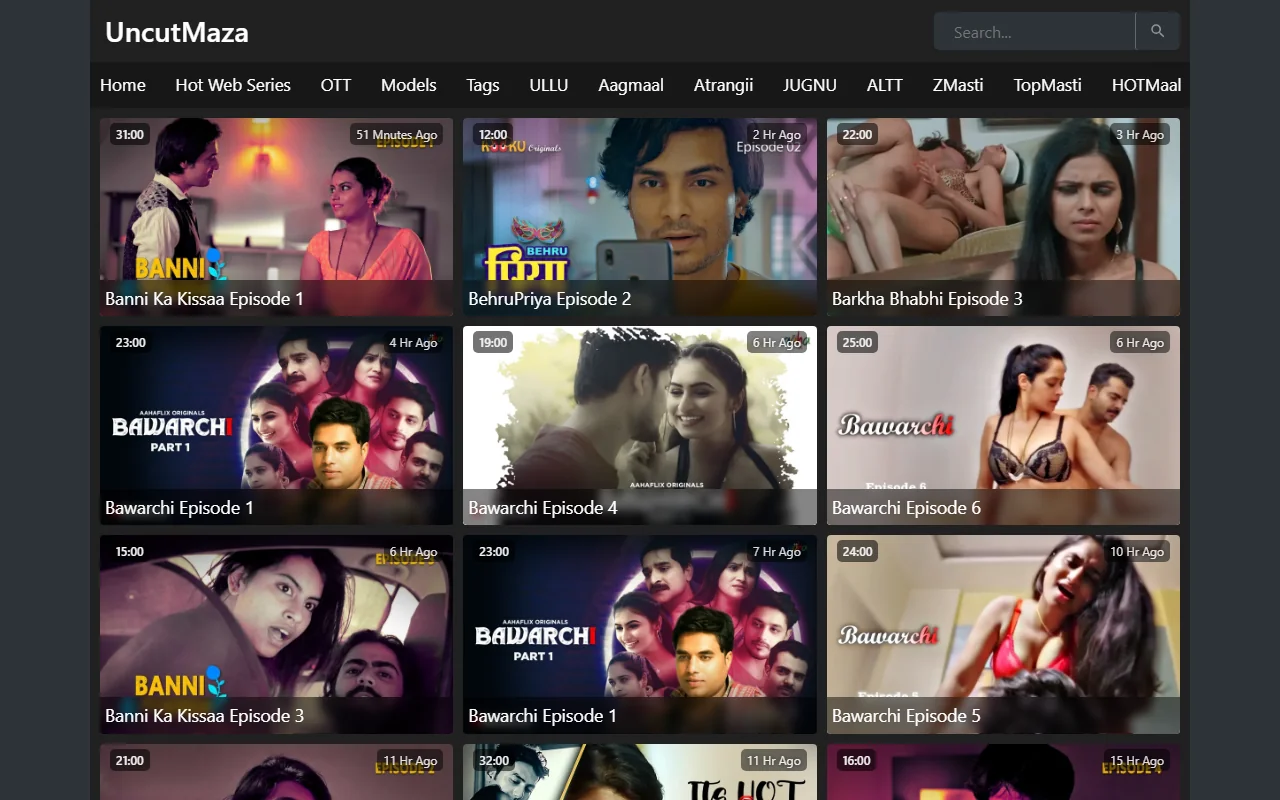Open the ALTT category
Screen dimensions: 1280x800
885,85
